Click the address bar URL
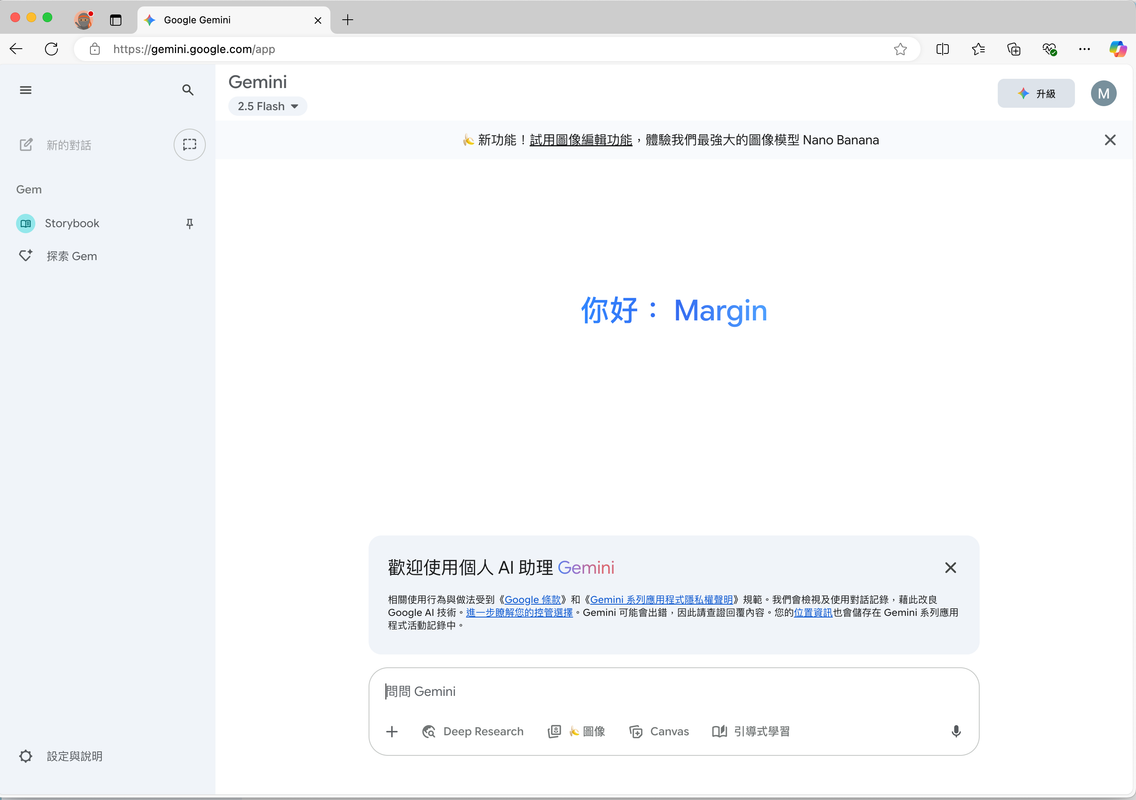 tap(194, 49)
